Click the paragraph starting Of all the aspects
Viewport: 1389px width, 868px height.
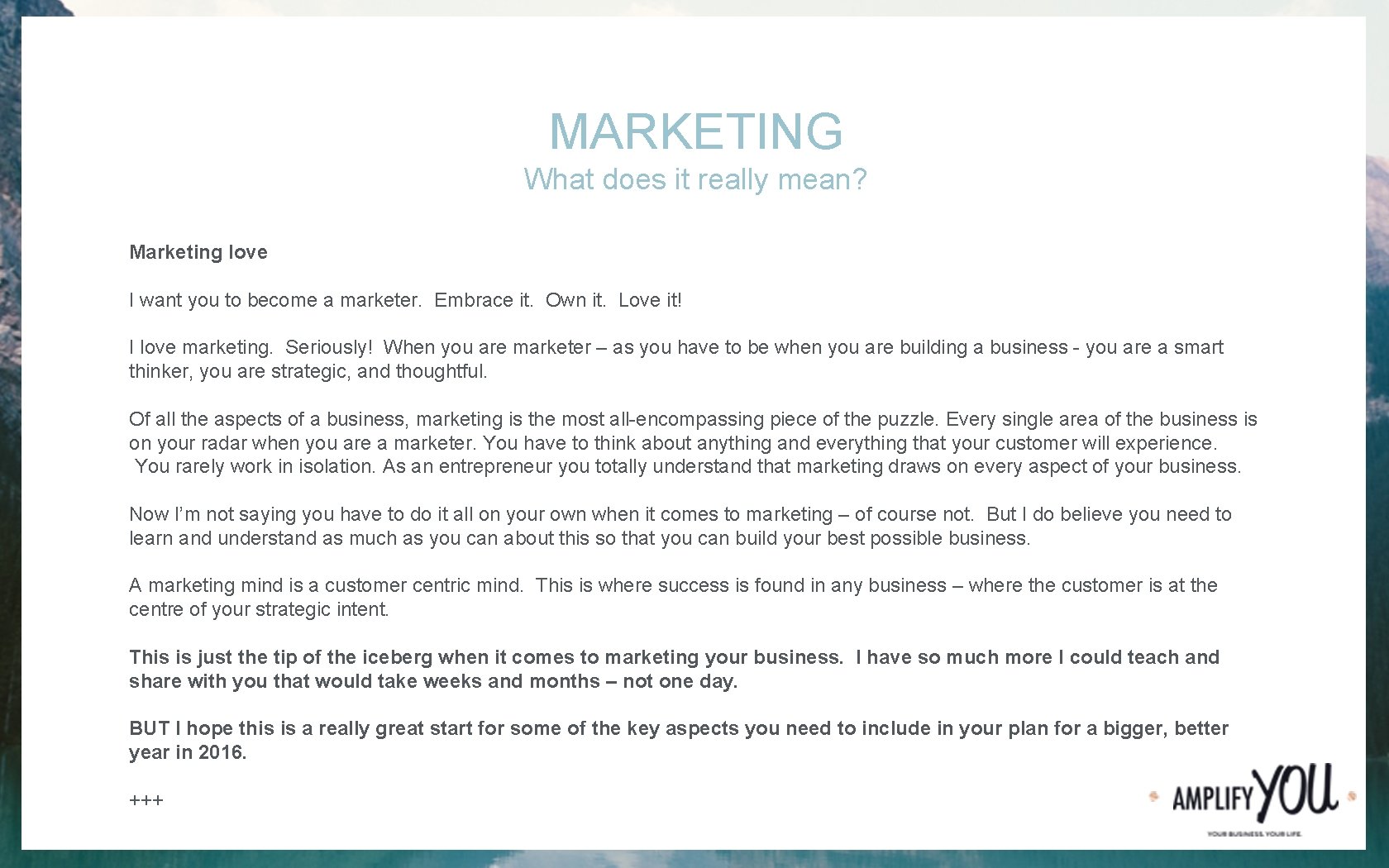[693, 442]
